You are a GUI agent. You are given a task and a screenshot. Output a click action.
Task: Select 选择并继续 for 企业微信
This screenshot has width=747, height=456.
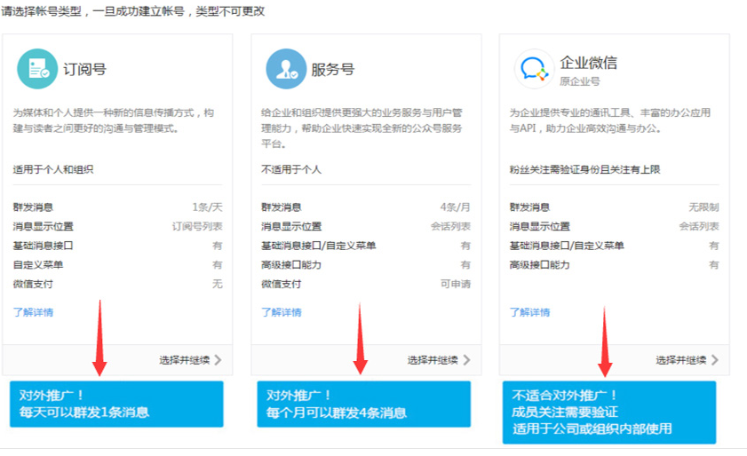pos(681,360)
